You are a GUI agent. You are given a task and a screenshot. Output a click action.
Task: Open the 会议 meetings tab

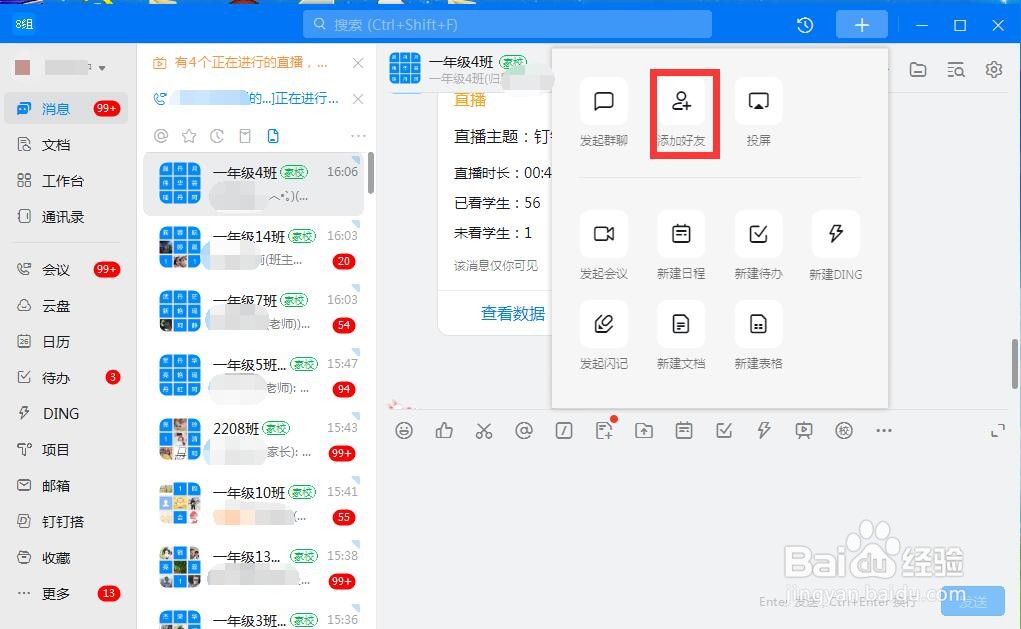coord(66,269)
